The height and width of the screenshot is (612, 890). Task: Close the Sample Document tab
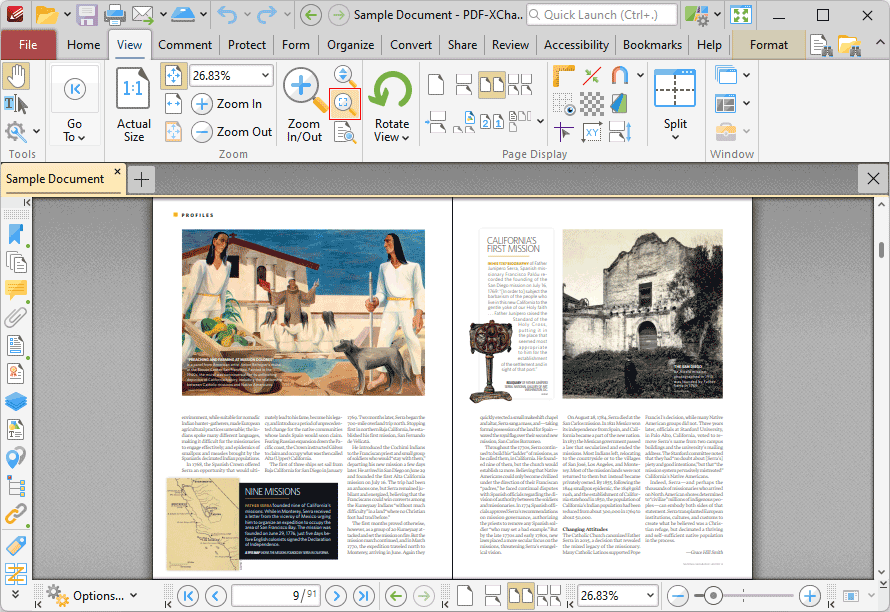tap(117, 171)
